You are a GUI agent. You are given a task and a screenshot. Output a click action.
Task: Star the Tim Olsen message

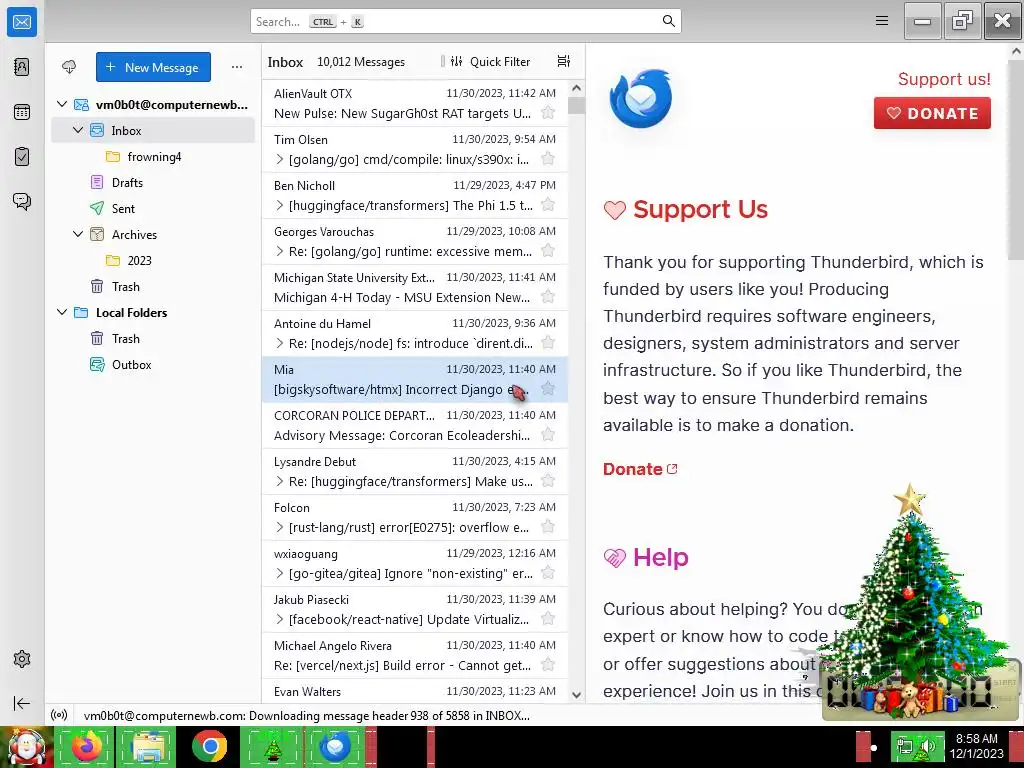click(x=548, y=159)
